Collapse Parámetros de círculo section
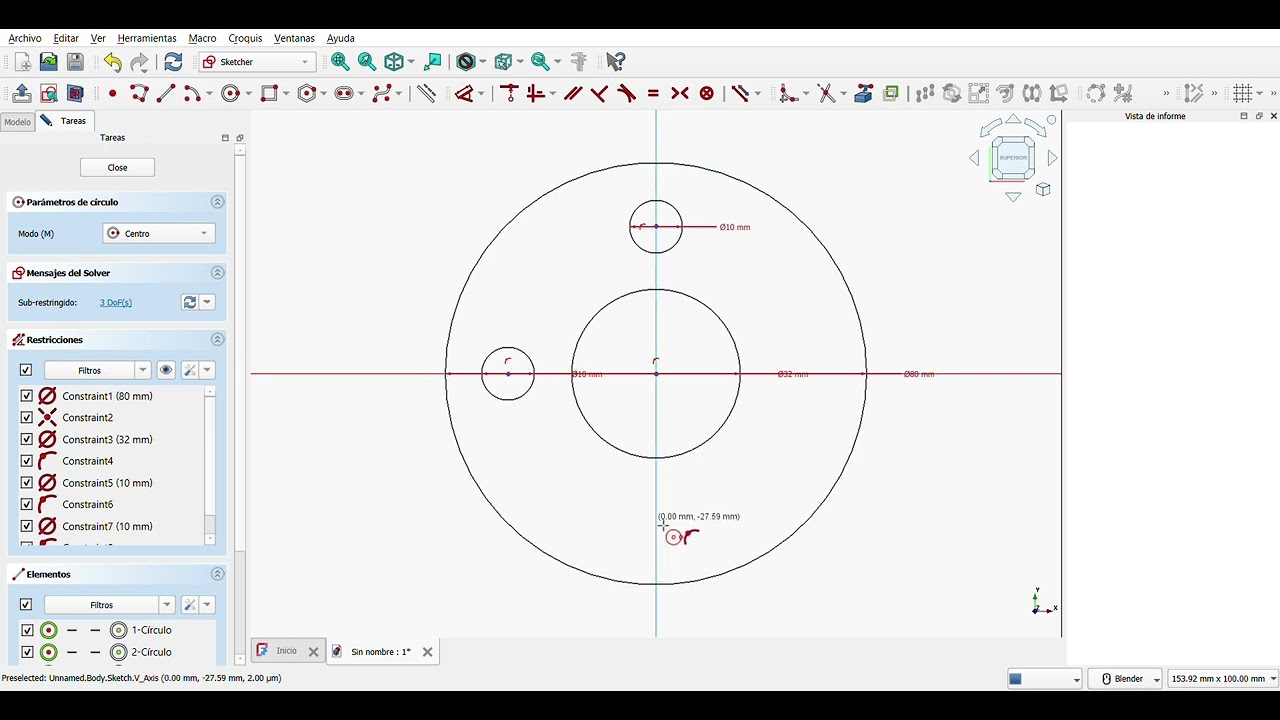Screen dimensions: 1280x720 point(217,202)
